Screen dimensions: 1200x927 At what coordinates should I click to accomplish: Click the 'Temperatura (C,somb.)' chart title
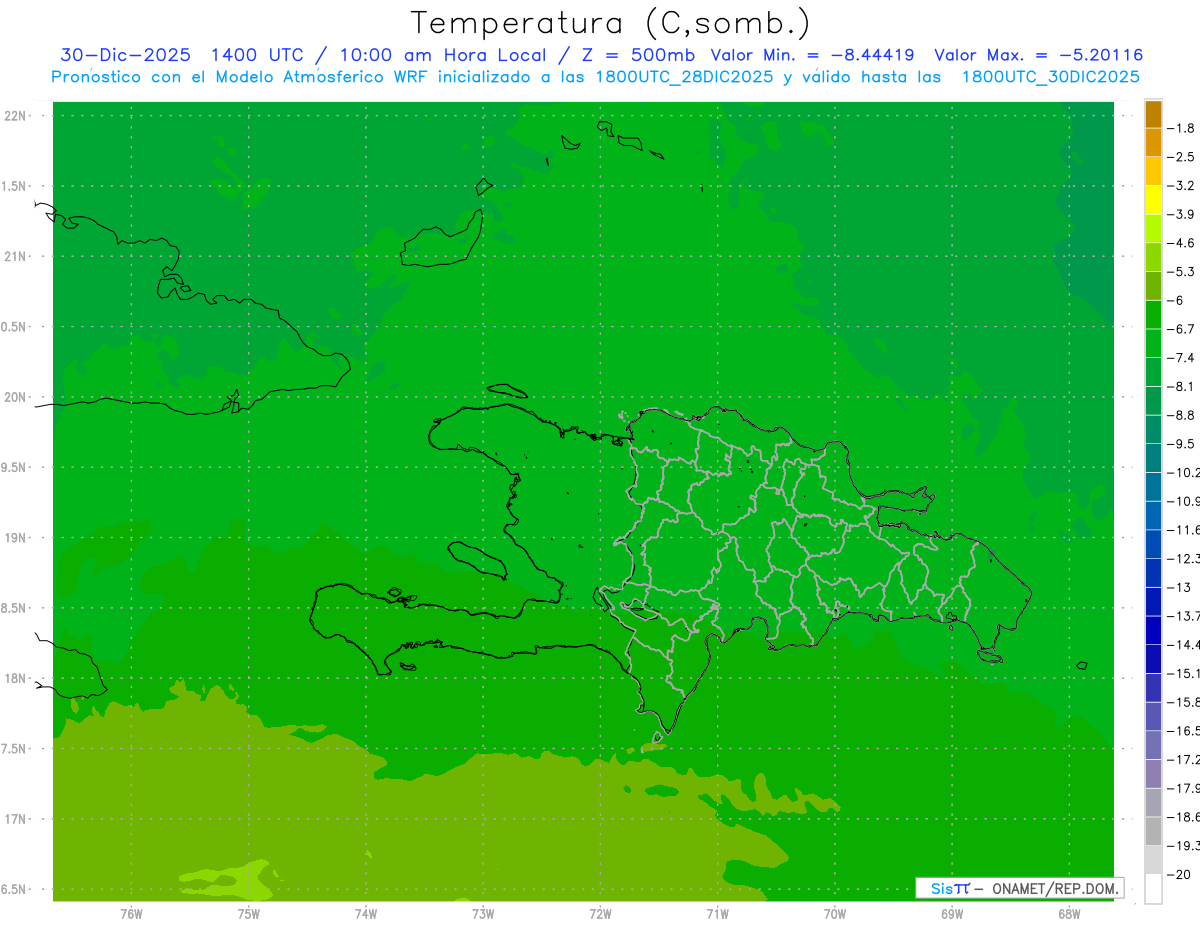(x=611, y=23)
